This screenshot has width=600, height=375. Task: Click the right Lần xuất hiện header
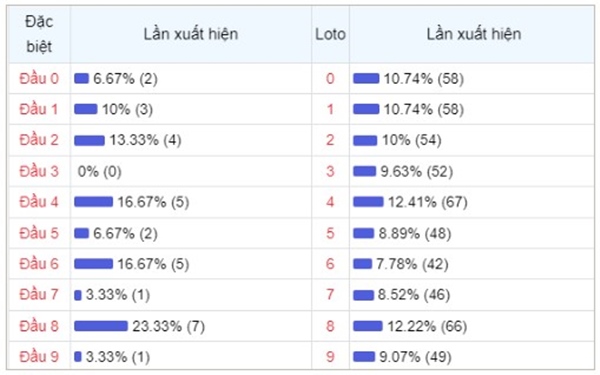[x=474, y=34]
